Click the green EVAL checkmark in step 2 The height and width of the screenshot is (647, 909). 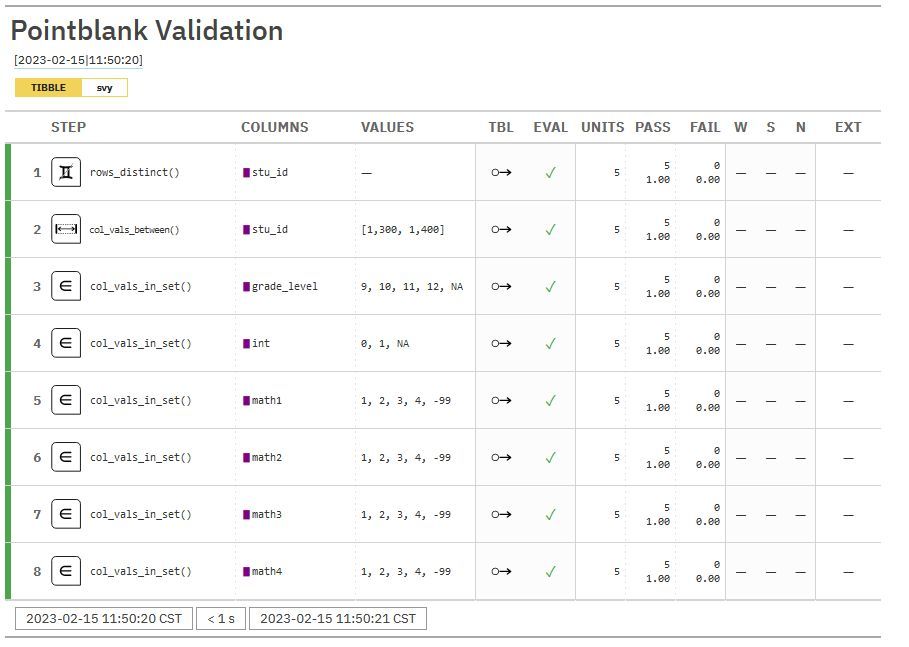[551, 230]
